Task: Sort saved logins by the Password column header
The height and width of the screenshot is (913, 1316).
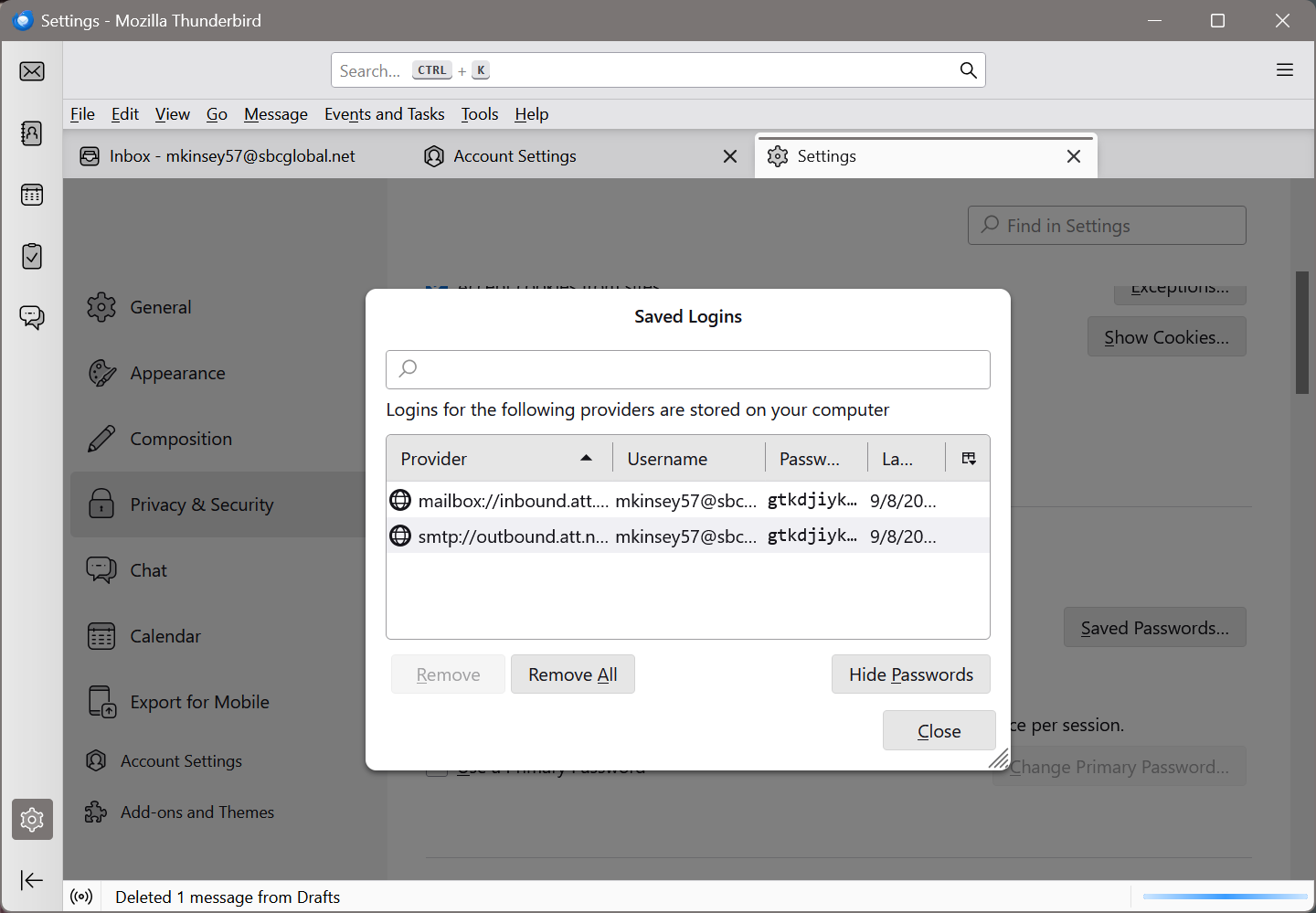Action: click(816, 459)
